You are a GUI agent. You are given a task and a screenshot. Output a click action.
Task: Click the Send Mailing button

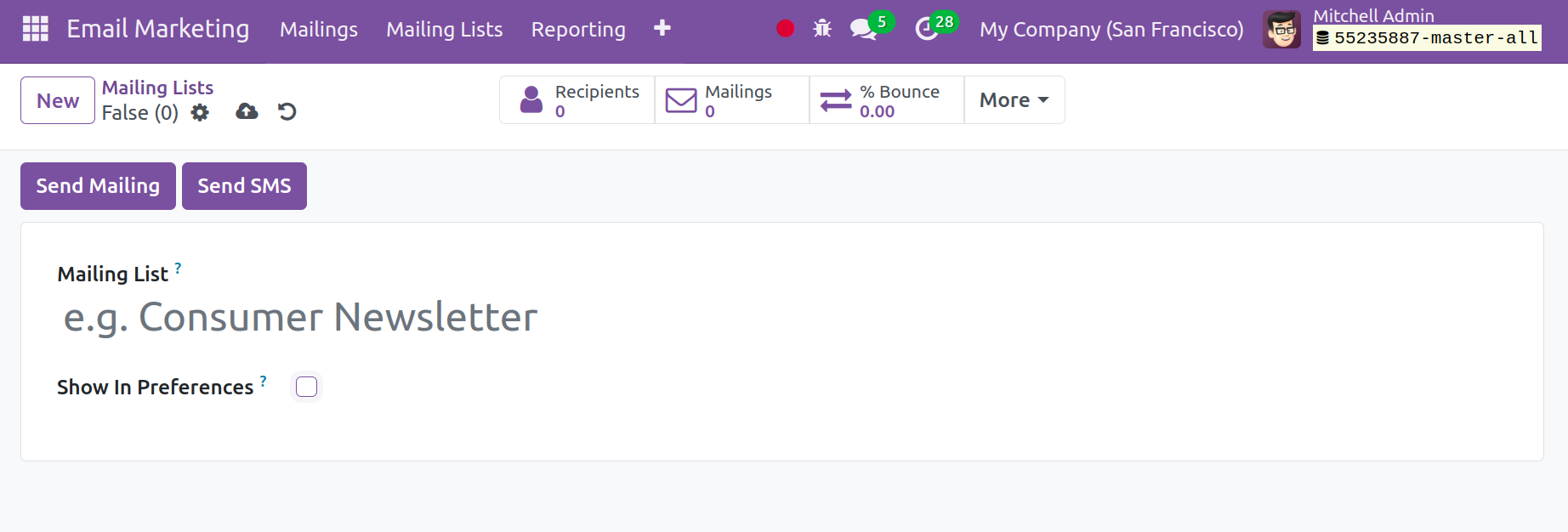[x=98, y=186]
